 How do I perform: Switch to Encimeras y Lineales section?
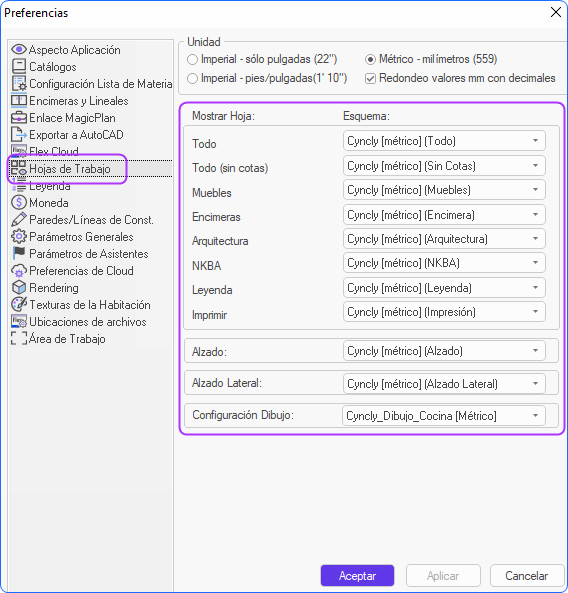pos(79,101)
